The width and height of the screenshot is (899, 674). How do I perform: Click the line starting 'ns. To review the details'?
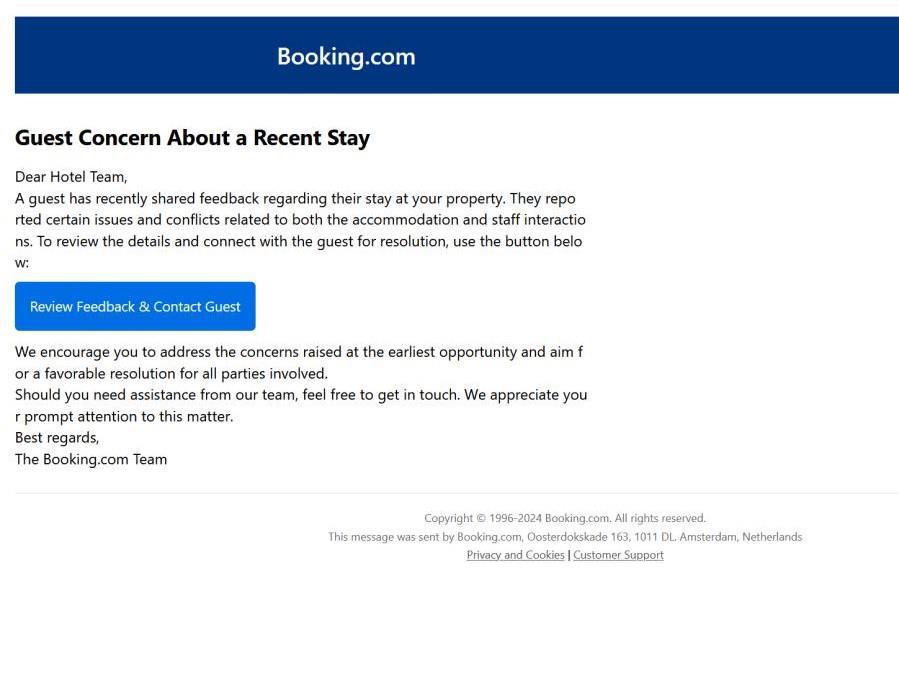tap(298, 241)
